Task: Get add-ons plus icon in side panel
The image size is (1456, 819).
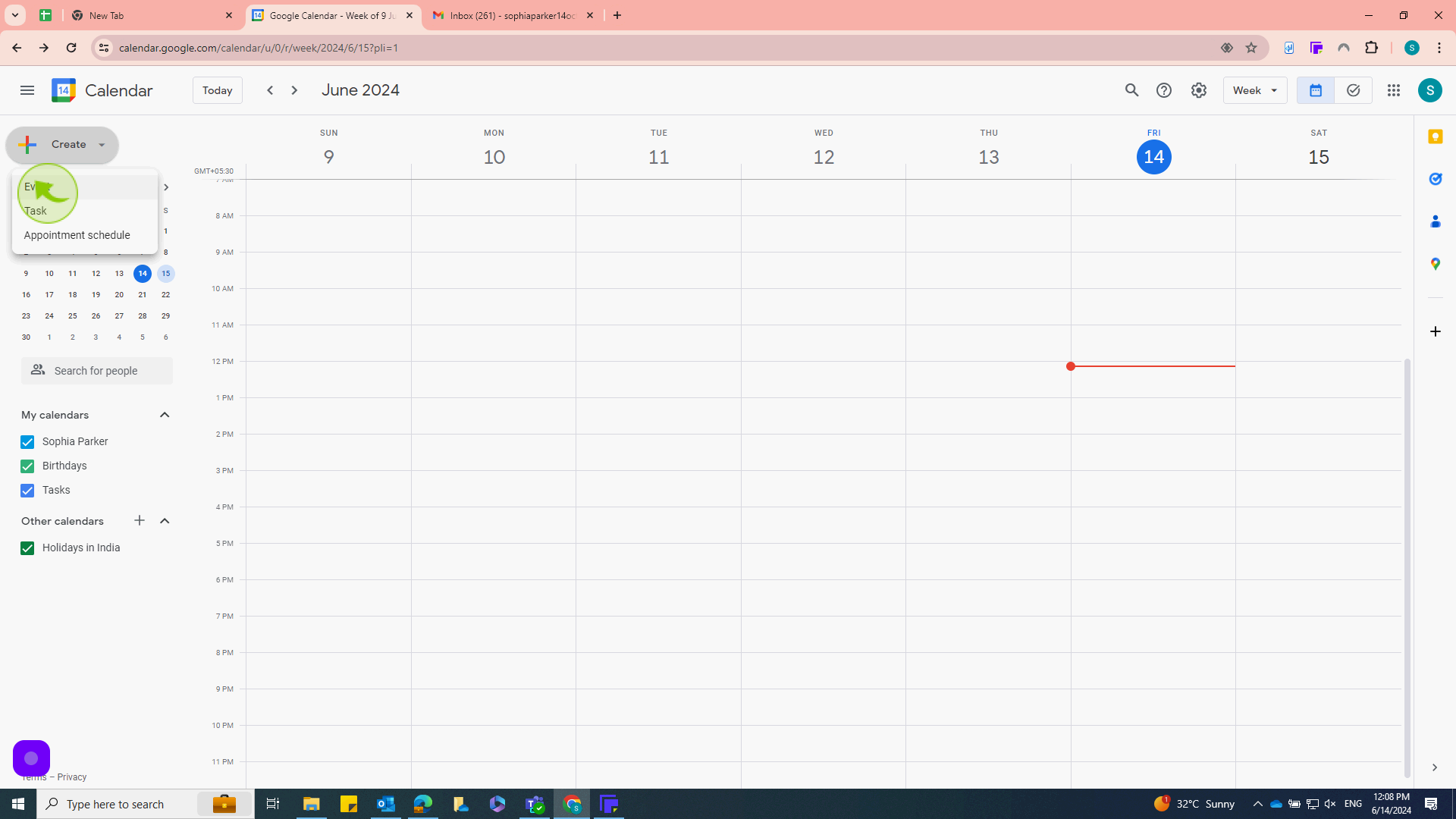Action: tap(1435, 331)
